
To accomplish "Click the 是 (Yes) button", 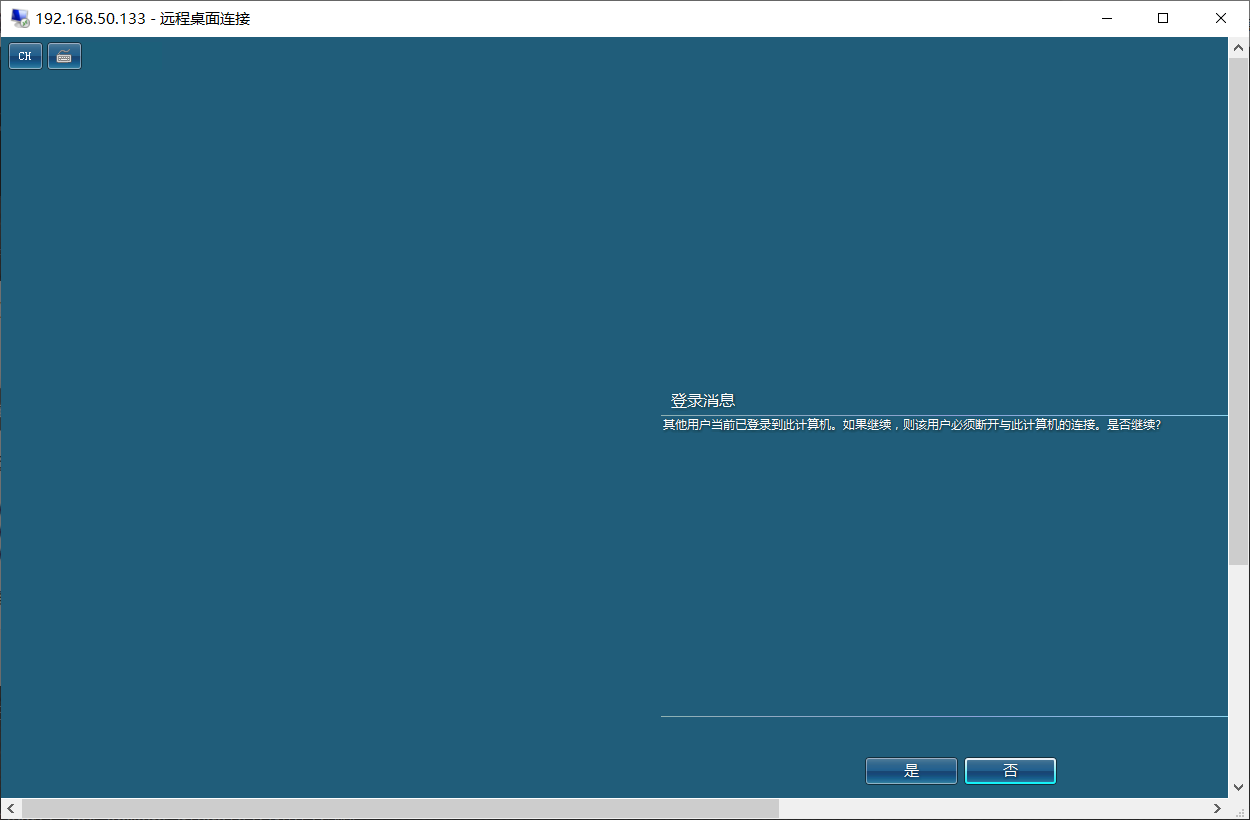I will (911, 771).
